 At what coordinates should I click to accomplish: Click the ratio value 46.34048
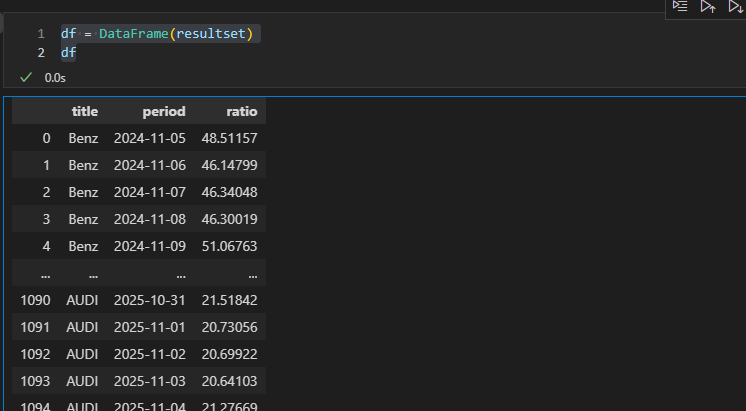[x=229, y=192]
